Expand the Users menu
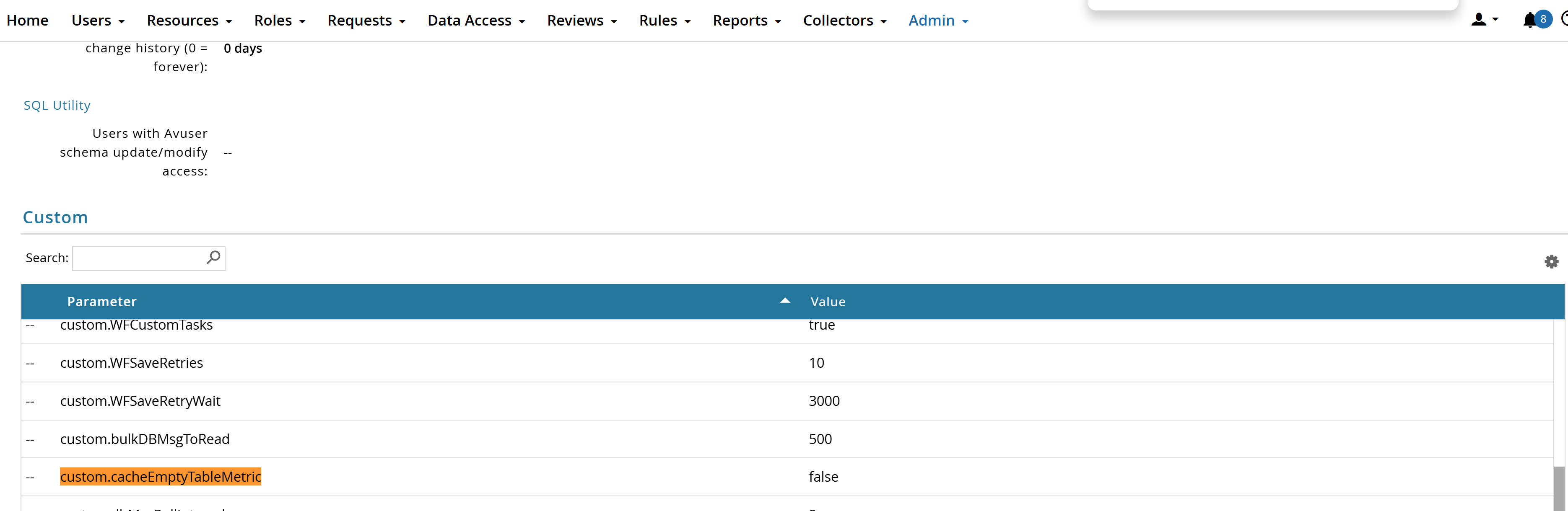The image size is (1568, 511). (98, 21)
